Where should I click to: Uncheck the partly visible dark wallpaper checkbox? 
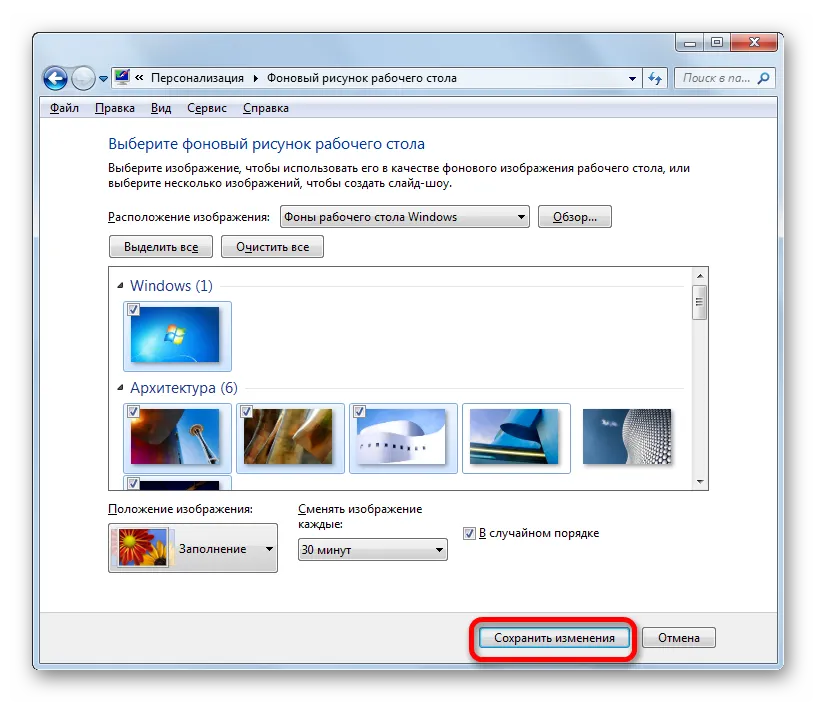coord(133,483)
